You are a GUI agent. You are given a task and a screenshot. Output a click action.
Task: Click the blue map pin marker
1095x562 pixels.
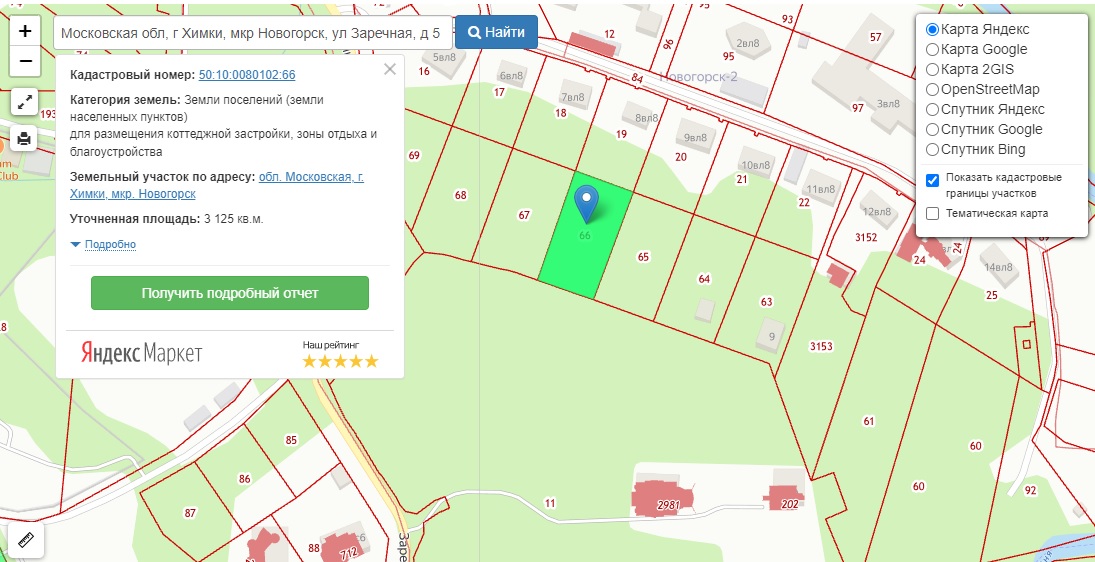(587, 203)
